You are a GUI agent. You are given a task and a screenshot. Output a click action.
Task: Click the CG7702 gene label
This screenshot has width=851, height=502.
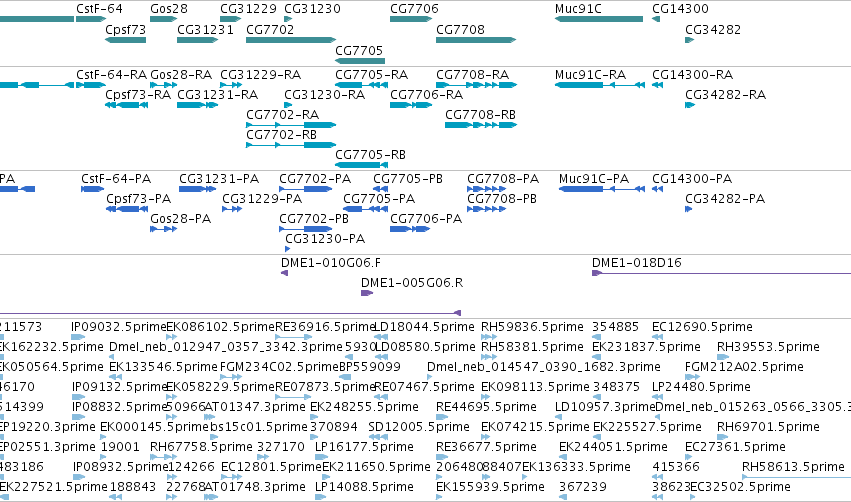(270, 30)
